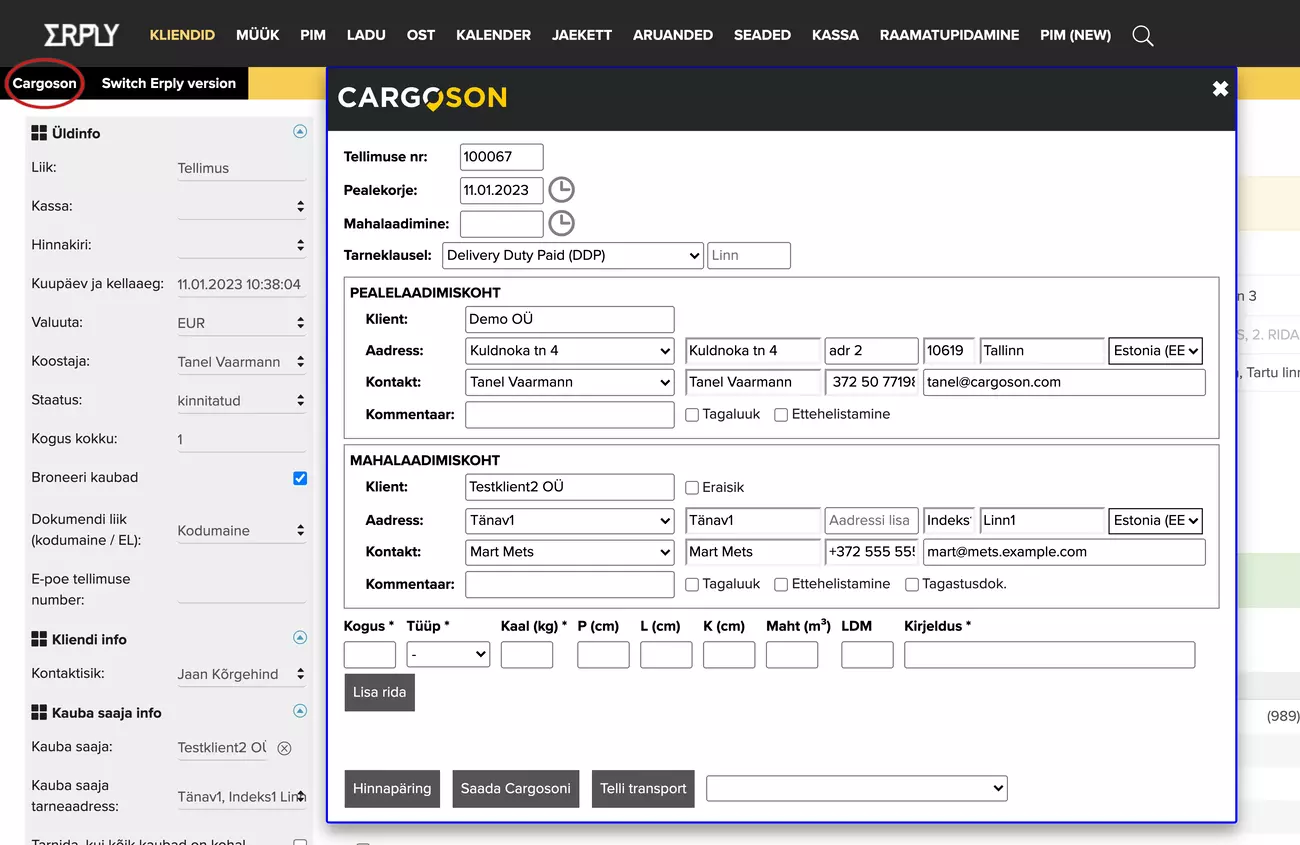Collapse the Üldinfo section arrow
The image size is (1300, 845).
(299, 132)
